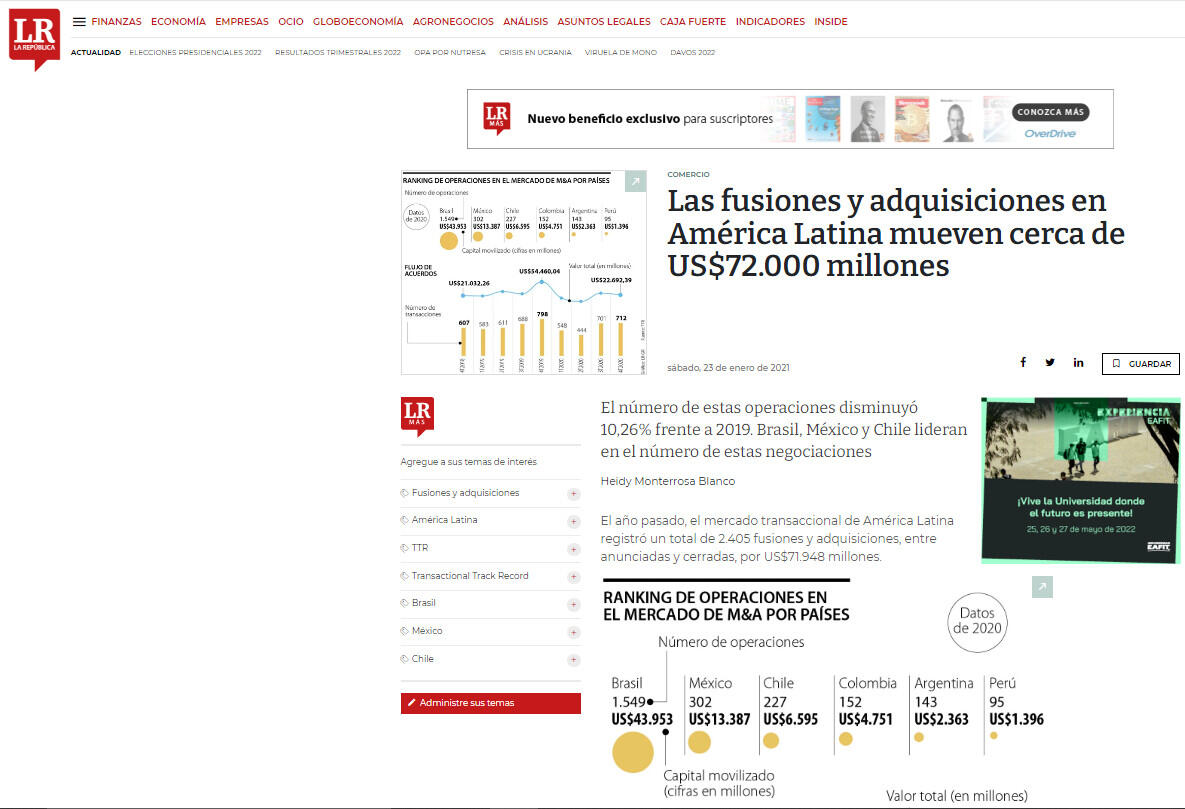This screenshot has height=809, width=1185.
Task: Add Brasil topic with plus button
Action: [574, 604]
